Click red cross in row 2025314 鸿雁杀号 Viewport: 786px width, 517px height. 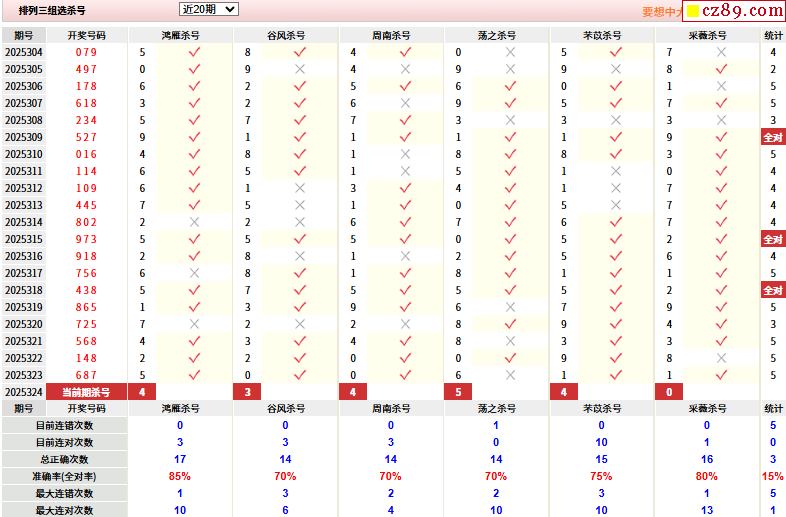coord(194,222)
